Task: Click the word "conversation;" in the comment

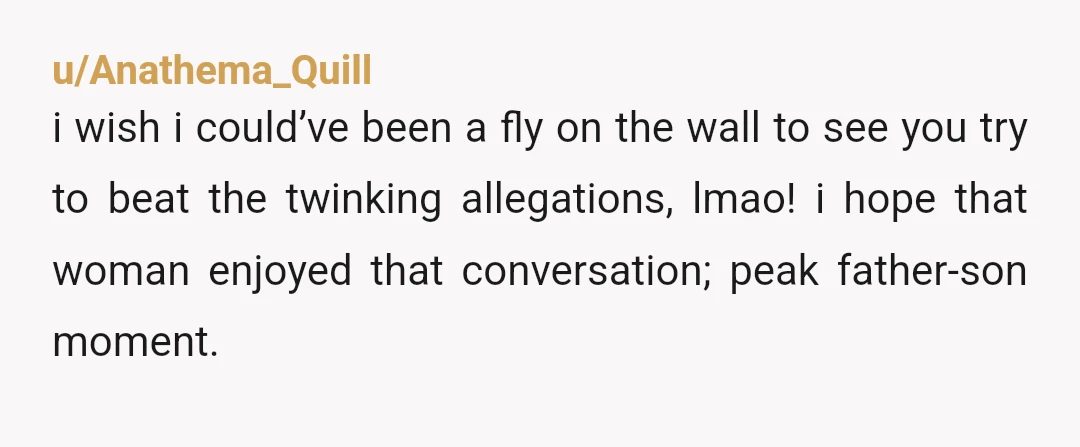Action: (586, 271)
